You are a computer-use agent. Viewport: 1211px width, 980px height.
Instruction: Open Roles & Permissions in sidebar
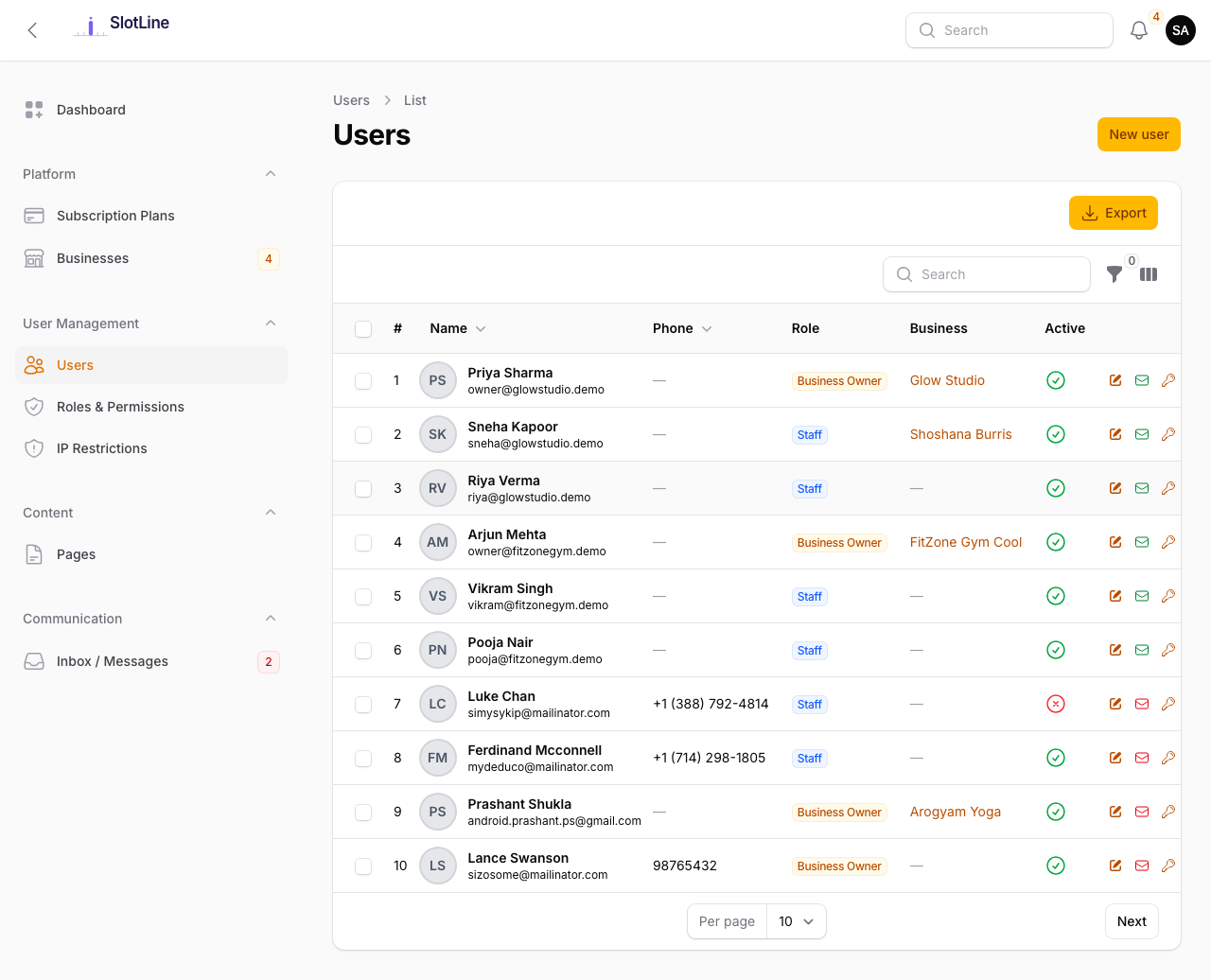pos(151,407)
